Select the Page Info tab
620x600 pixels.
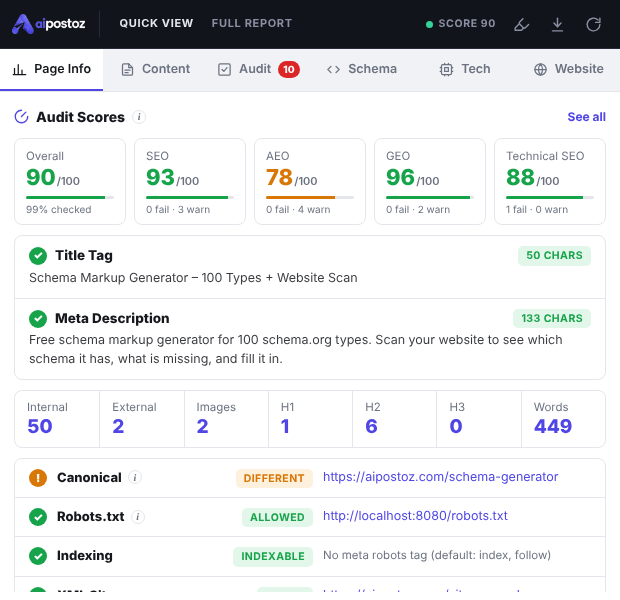pyautogui.click(x=51, y=70)
